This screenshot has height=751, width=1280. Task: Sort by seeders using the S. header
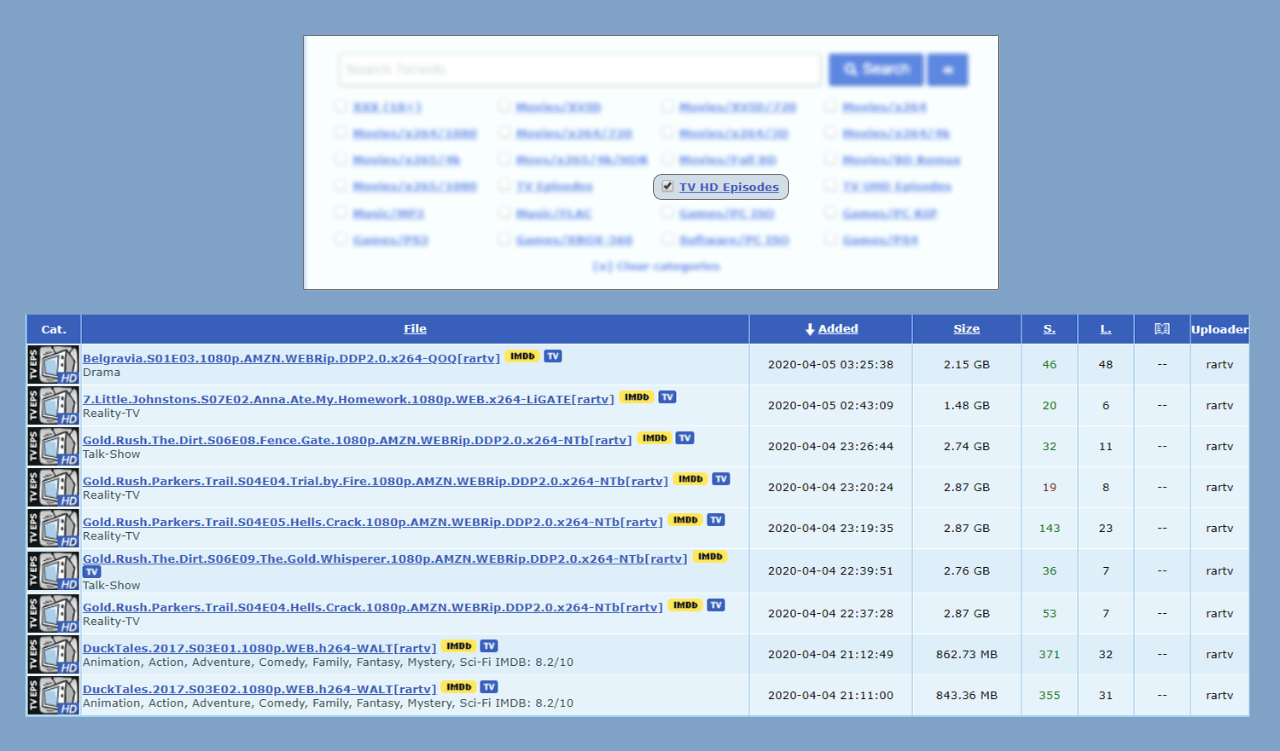pos(1049,329)
